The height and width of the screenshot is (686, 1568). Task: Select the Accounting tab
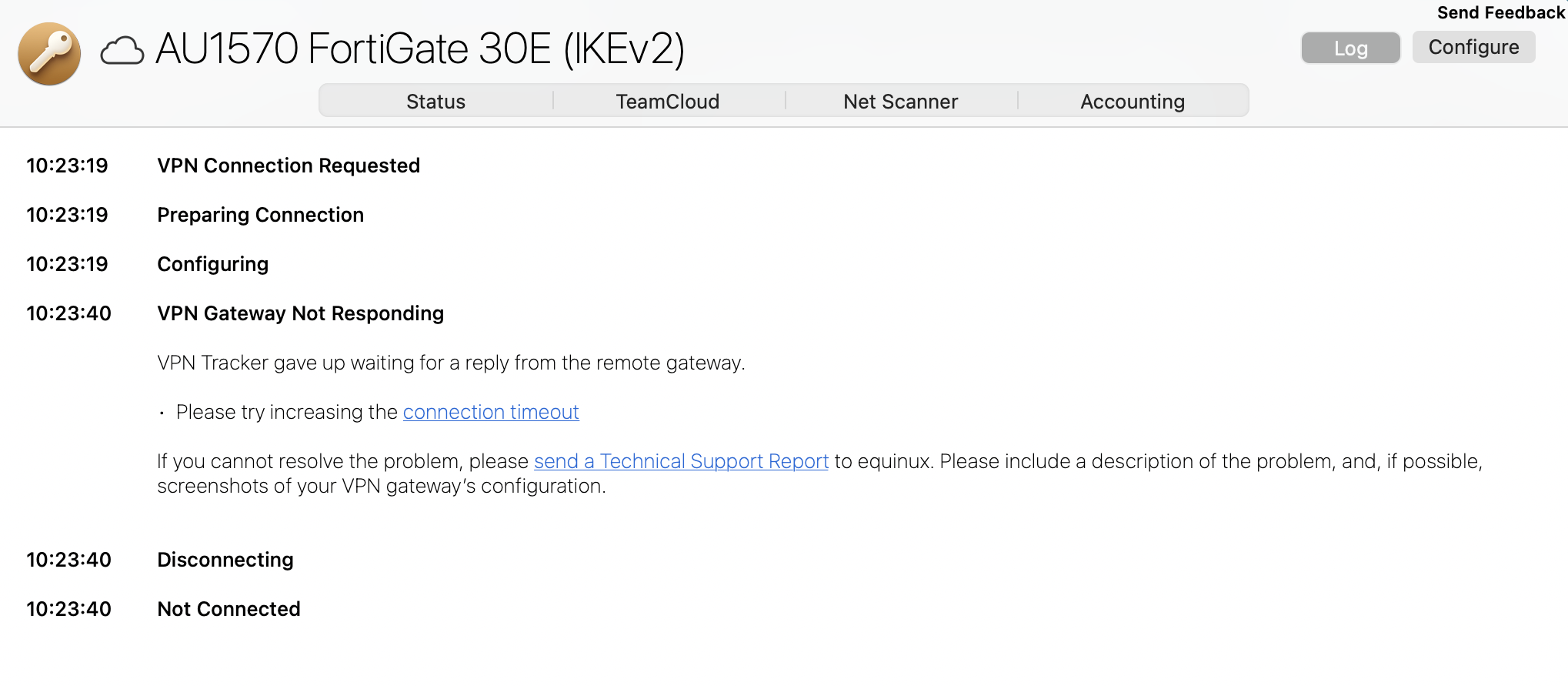coord(1133,101)
